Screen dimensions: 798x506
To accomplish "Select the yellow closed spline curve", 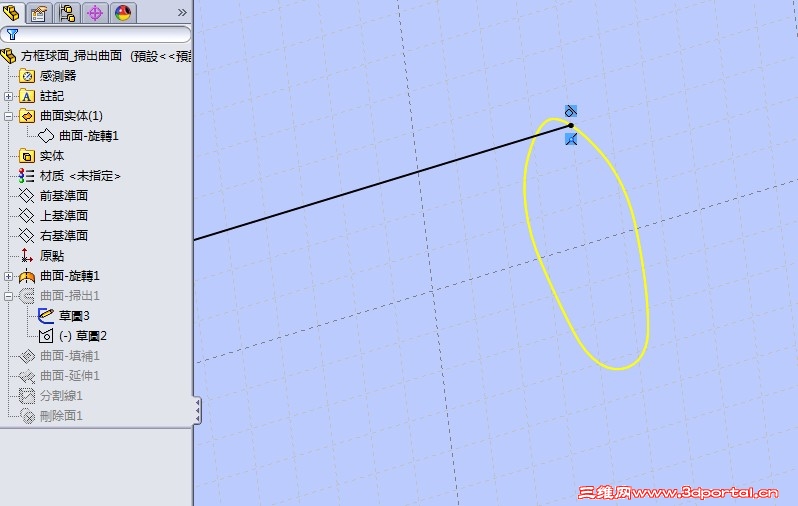I will [636, 229].
